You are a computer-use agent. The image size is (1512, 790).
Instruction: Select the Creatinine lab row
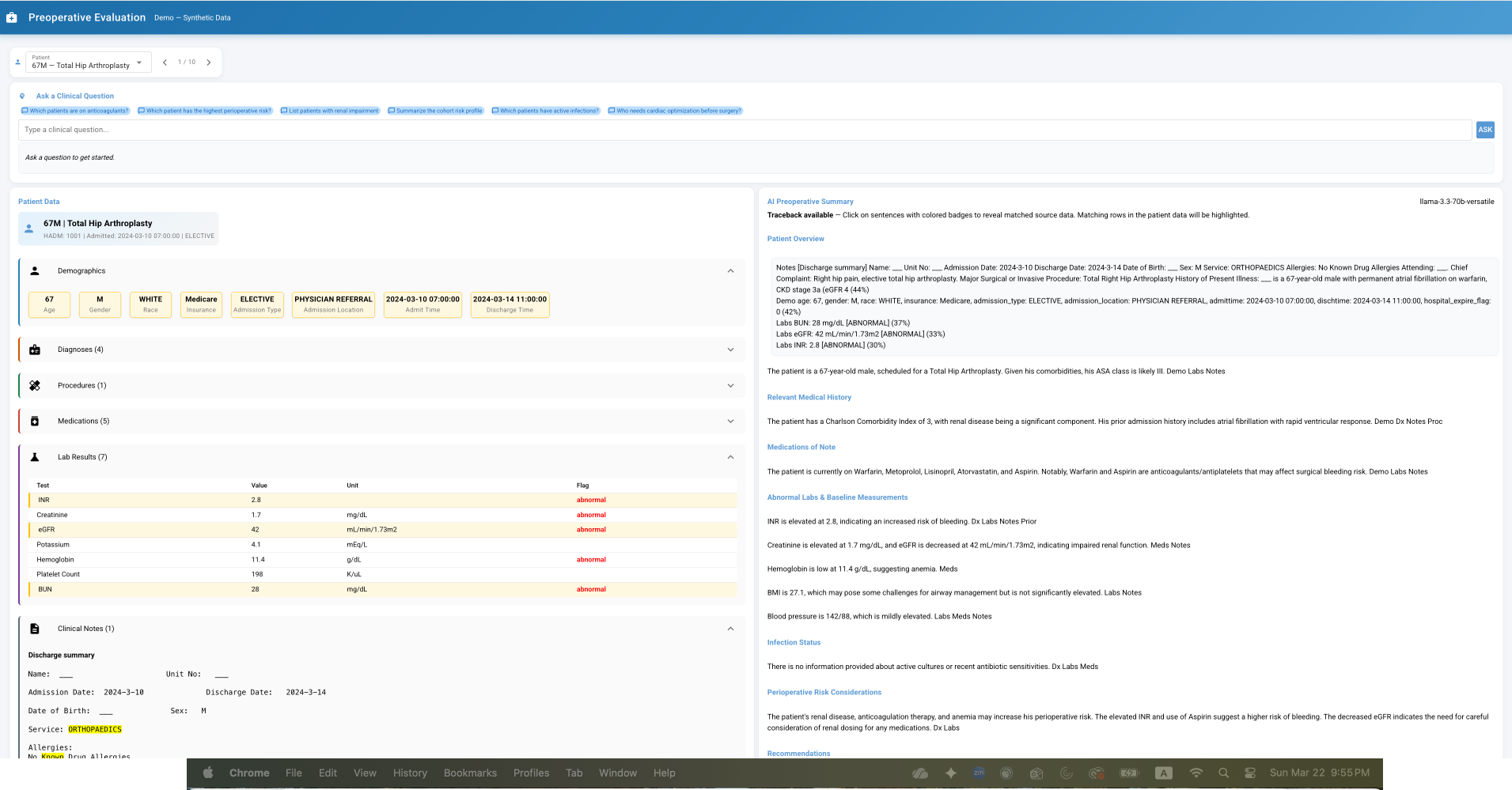click(383, 515)
